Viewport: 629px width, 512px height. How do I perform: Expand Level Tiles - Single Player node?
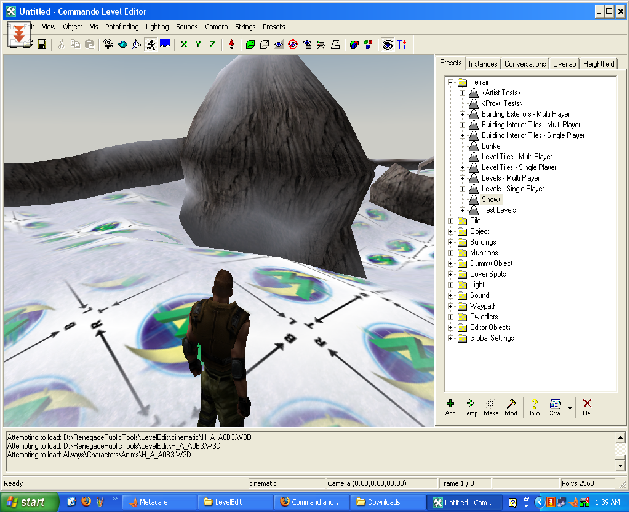[x=462, y=166]
